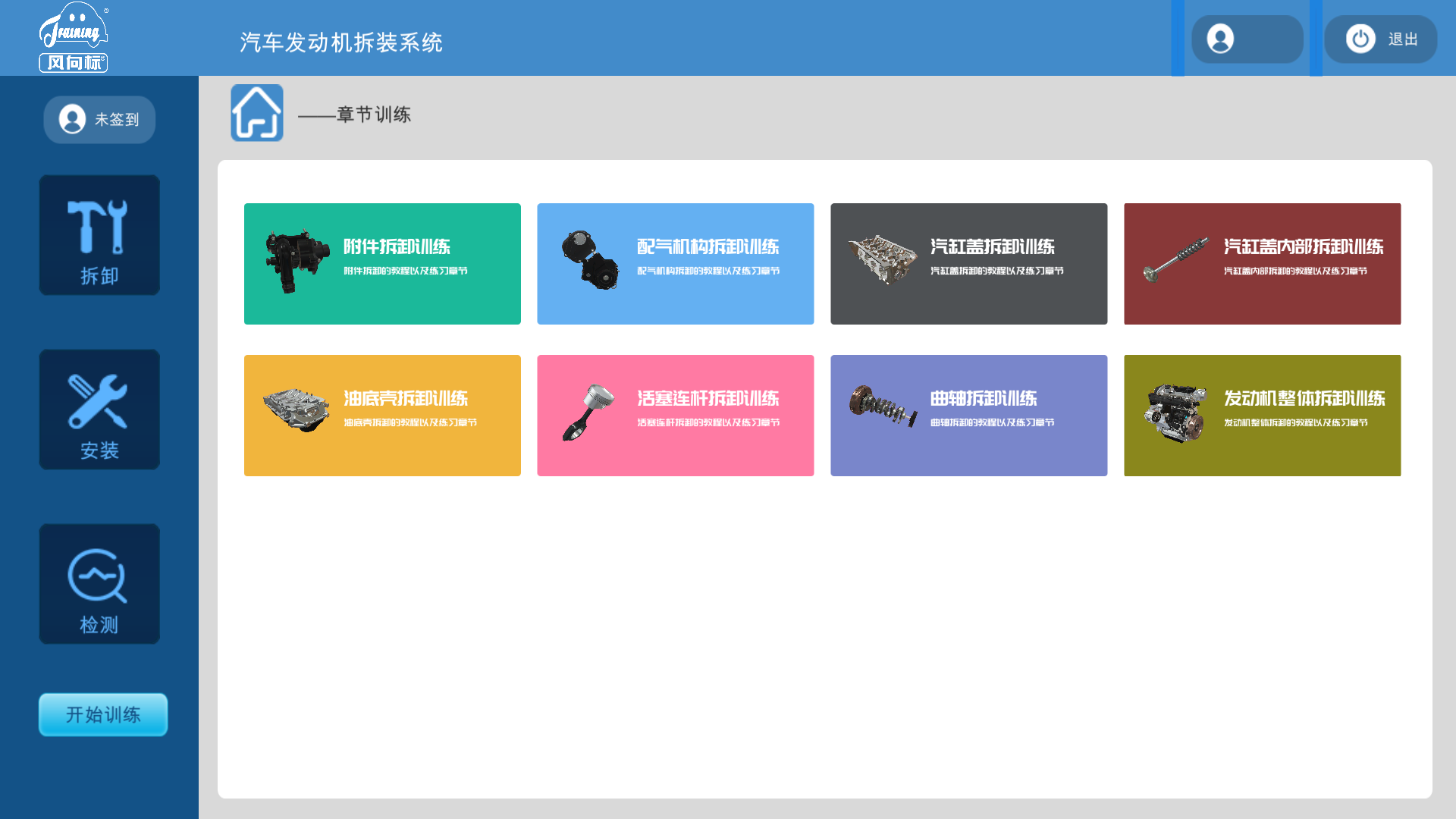
Task: Select the 汽缸盖拆卸训练 chapter
Action: (968, 264)
